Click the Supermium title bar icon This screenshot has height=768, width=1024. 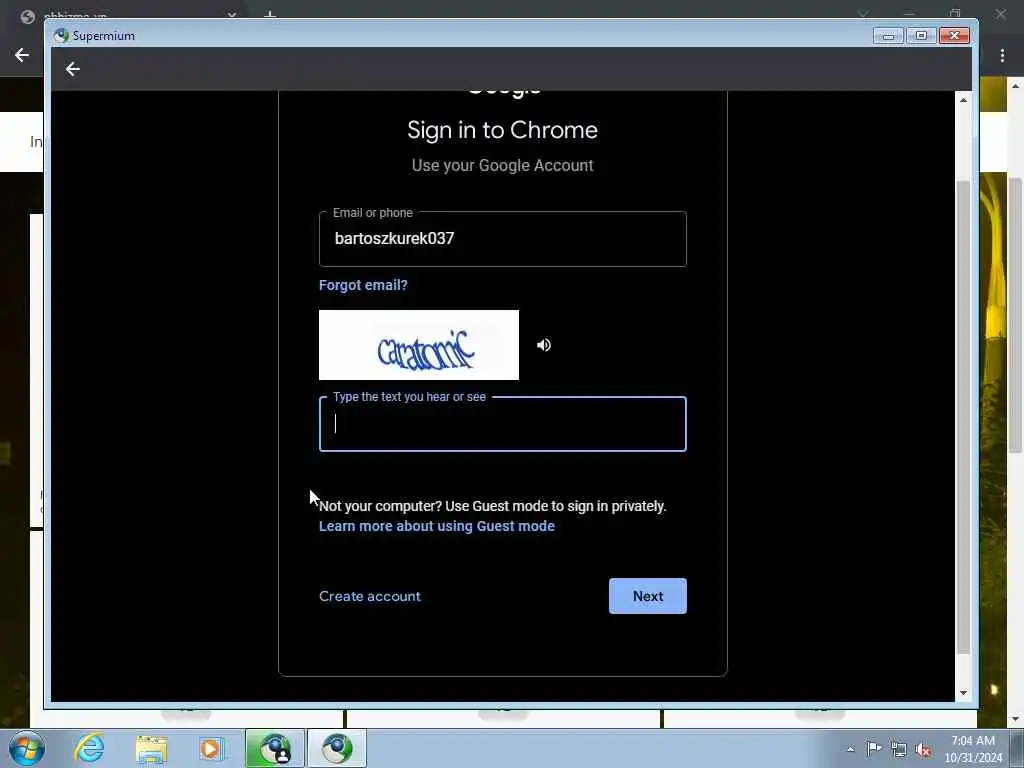coord(61,35)
